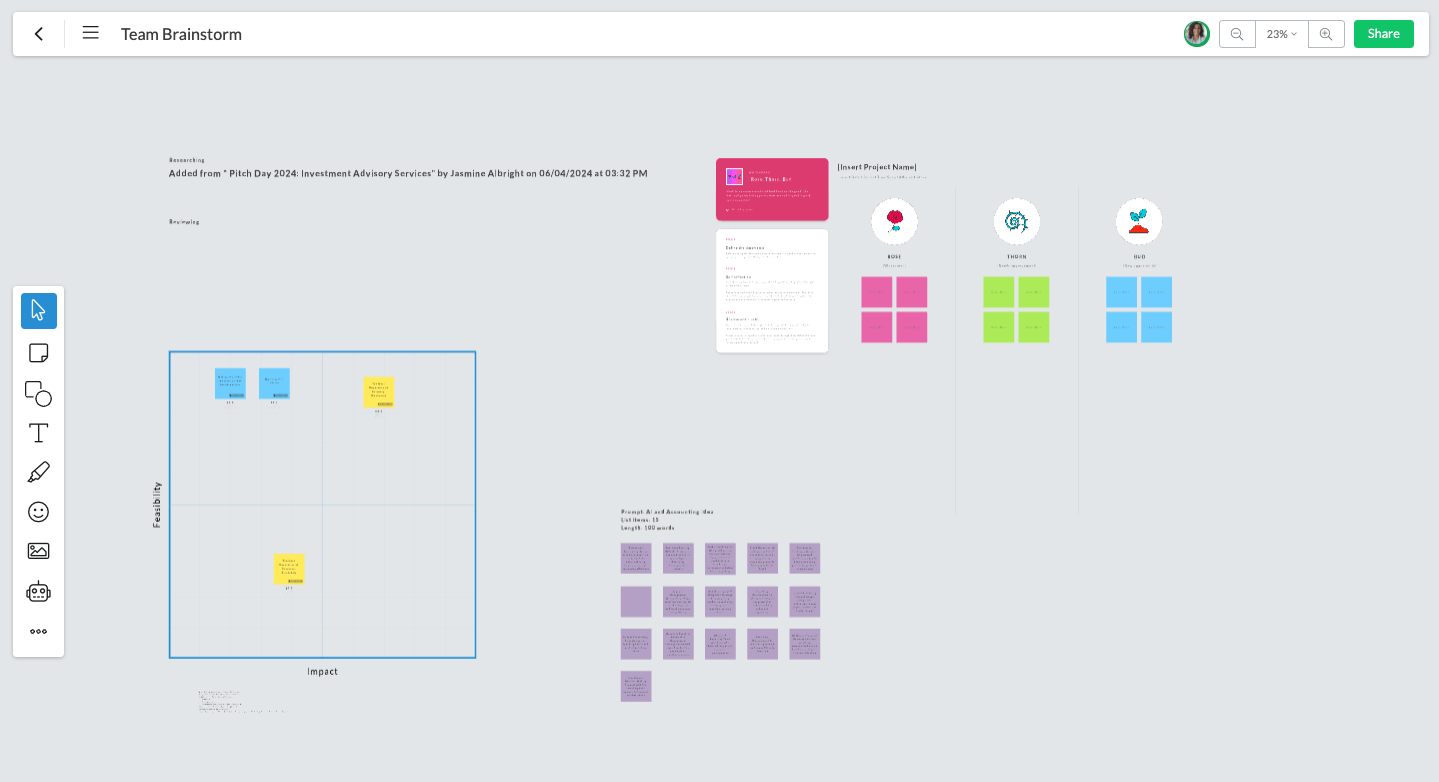Viewport: 1439px width, 782px height.
Task: Select the "Added from Pitch Day 2024" text
Action: click(x=408, y=173)
